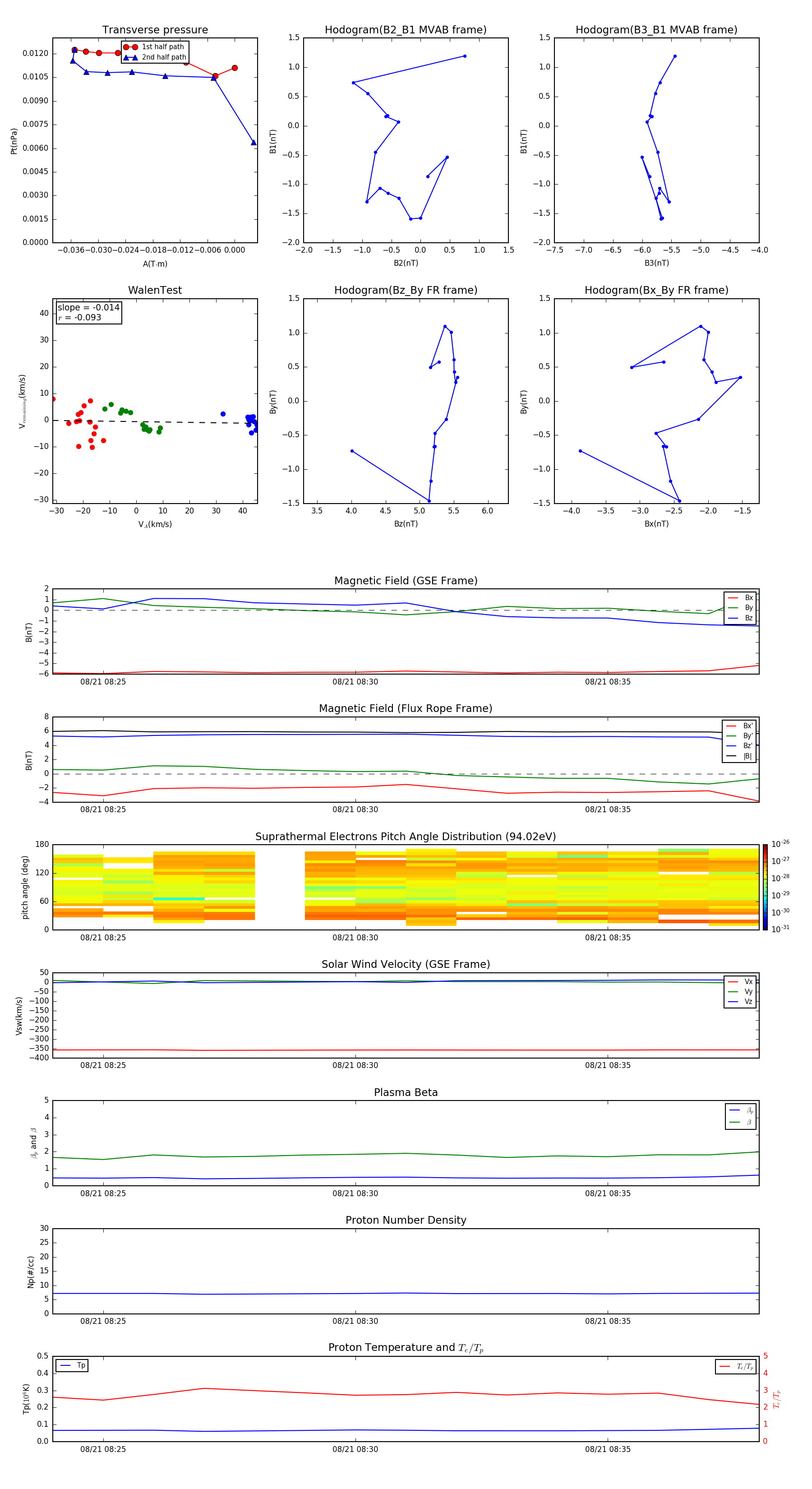Click the 'Vy' velocity legend entry

[740, 992]
